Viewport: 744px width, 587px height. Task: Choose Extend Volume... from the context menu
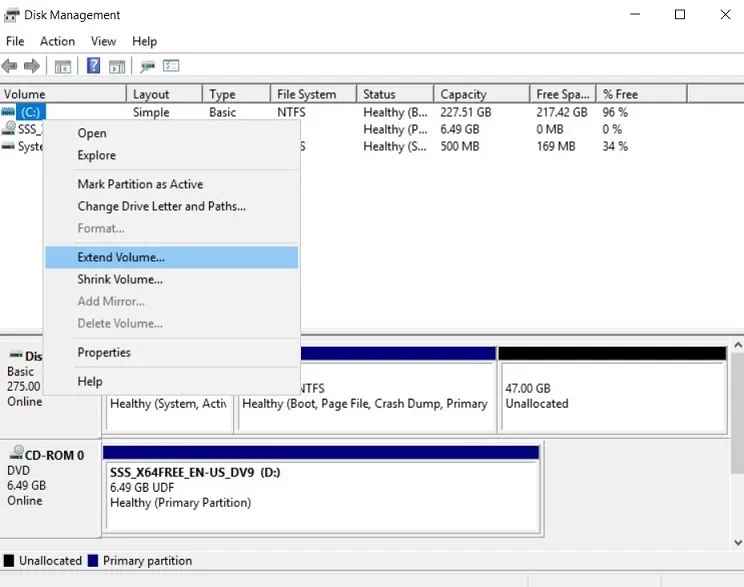121,257
